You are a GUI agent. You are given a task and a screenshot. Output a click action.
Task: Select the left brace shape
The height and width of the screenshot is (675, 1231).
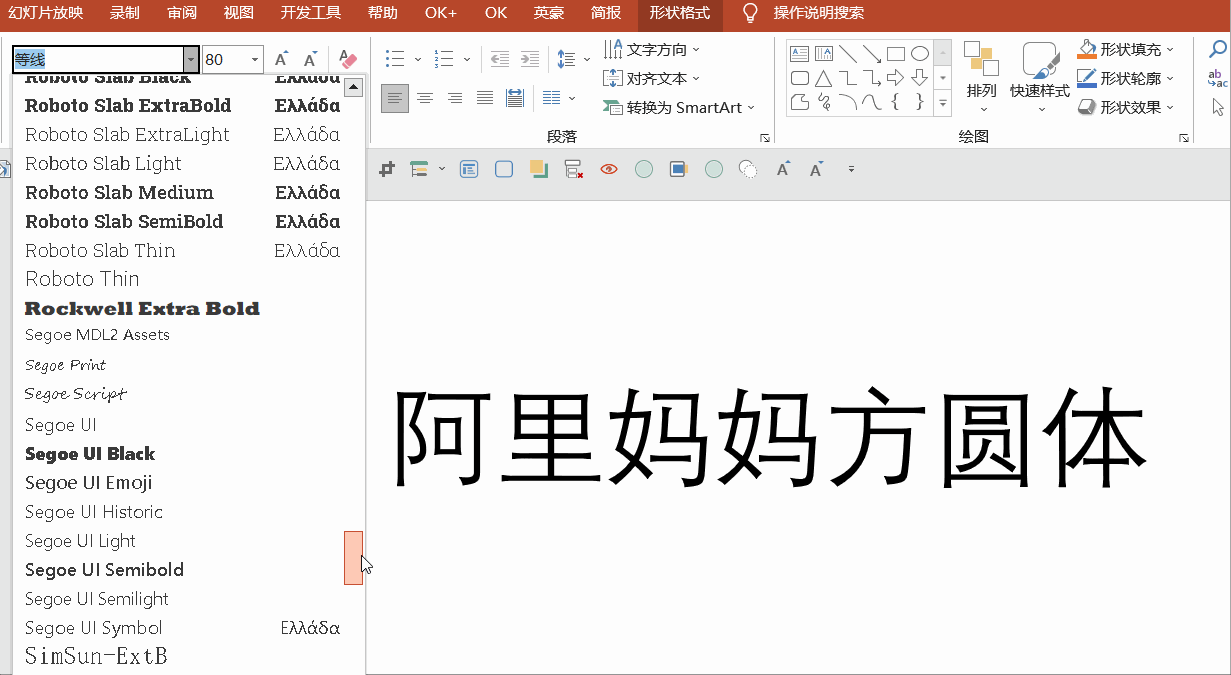896,102
